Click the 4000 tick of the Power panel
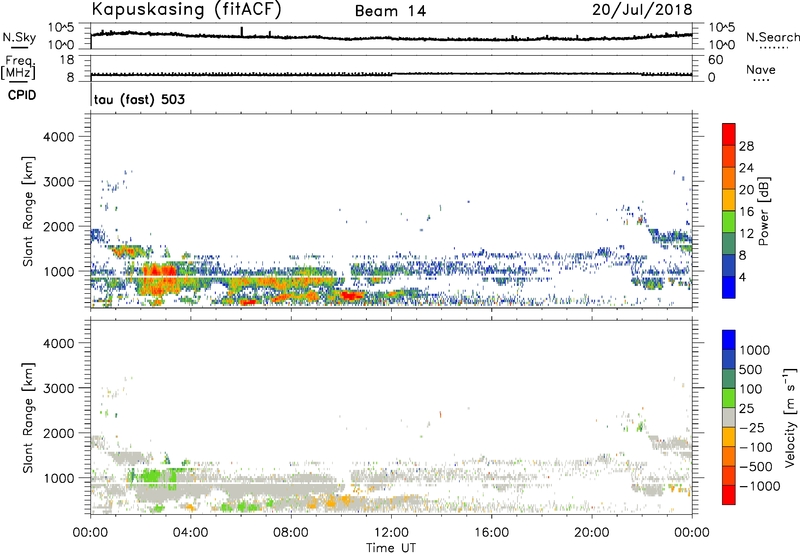 click(x=59, y=137)
